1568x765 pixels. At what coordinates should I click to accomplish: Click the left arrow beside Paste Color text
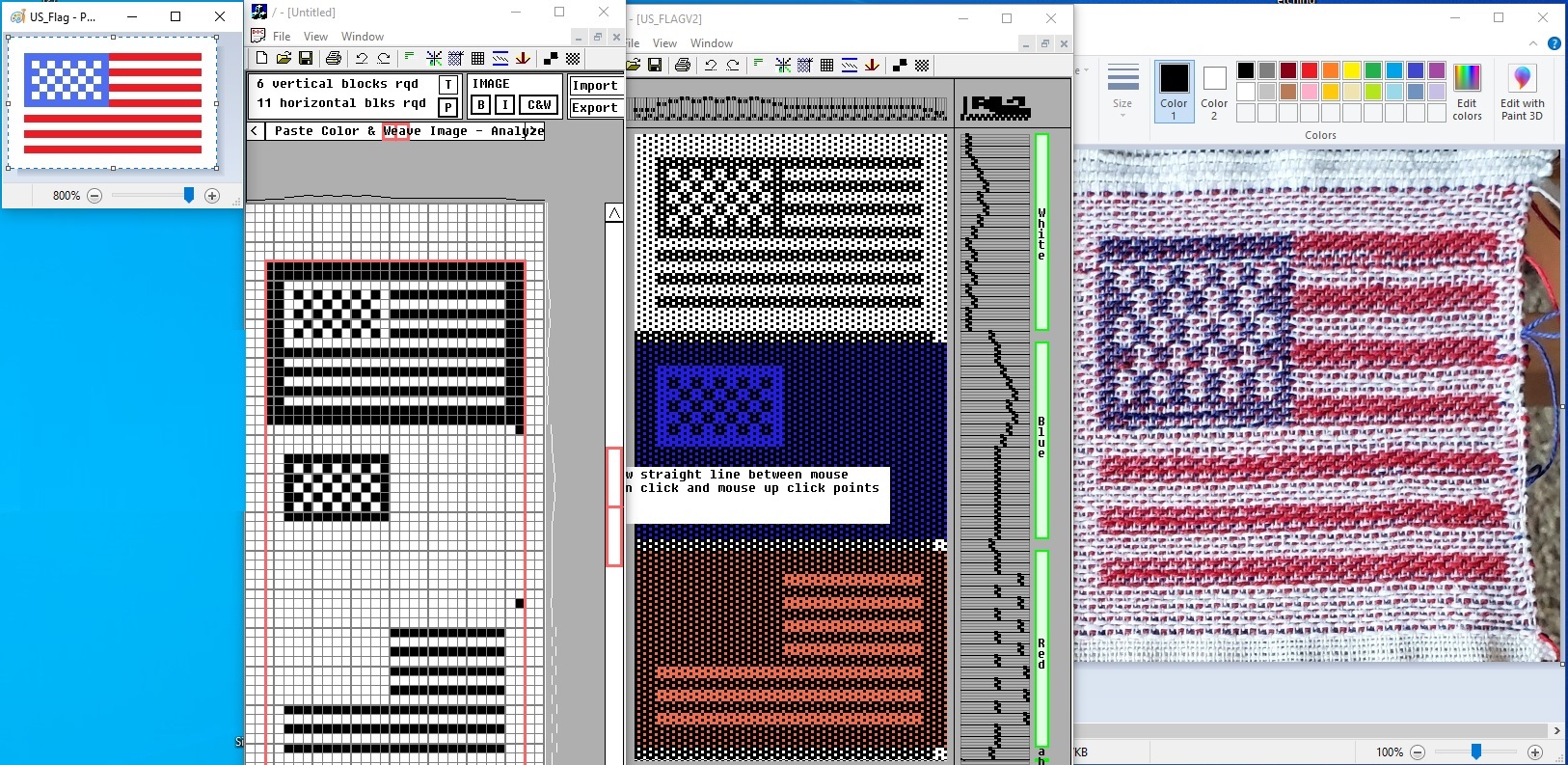(255, 131)
